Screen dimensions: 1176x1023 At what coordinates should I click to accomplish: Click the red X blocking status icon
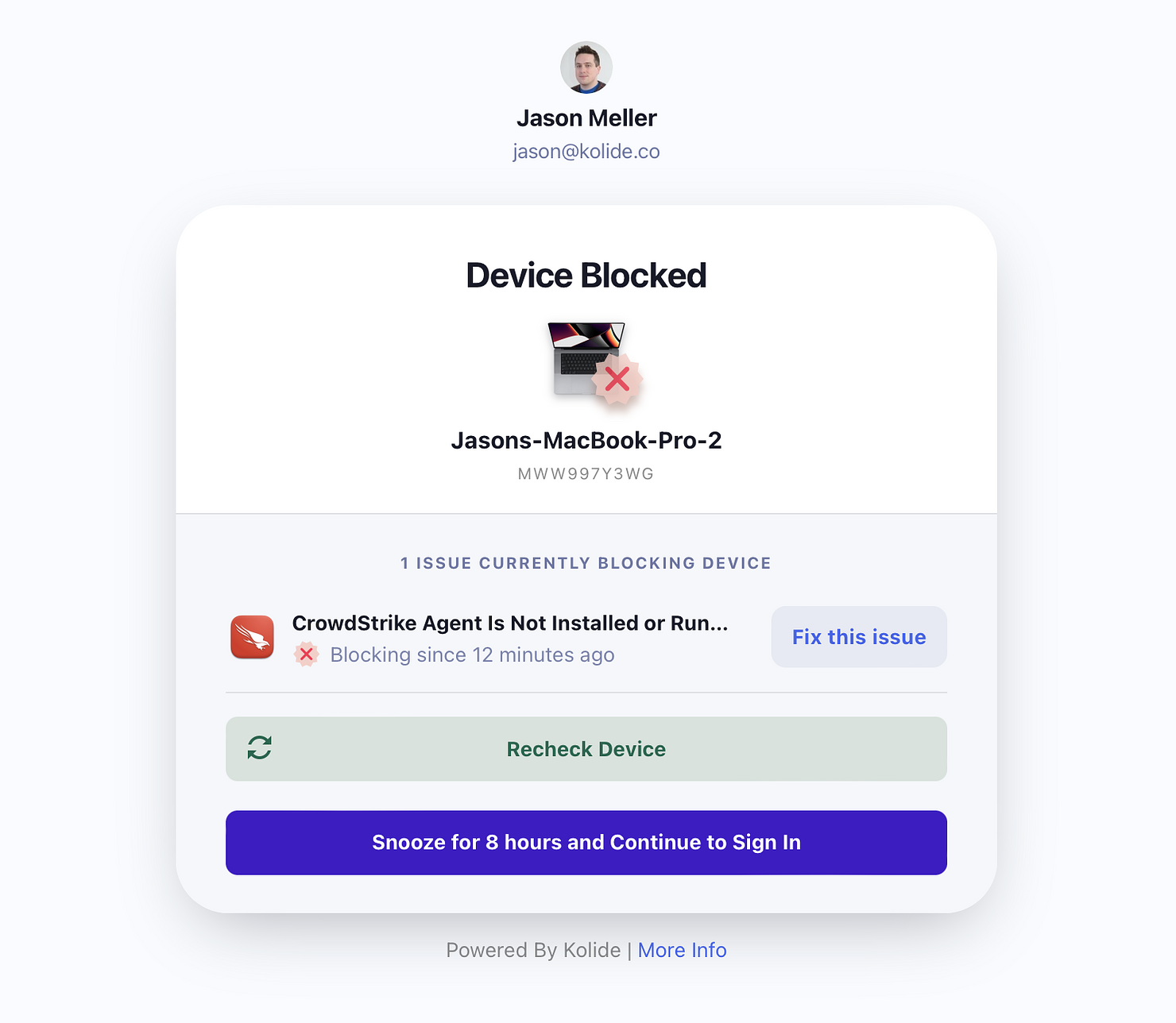(x=306, y=654)
